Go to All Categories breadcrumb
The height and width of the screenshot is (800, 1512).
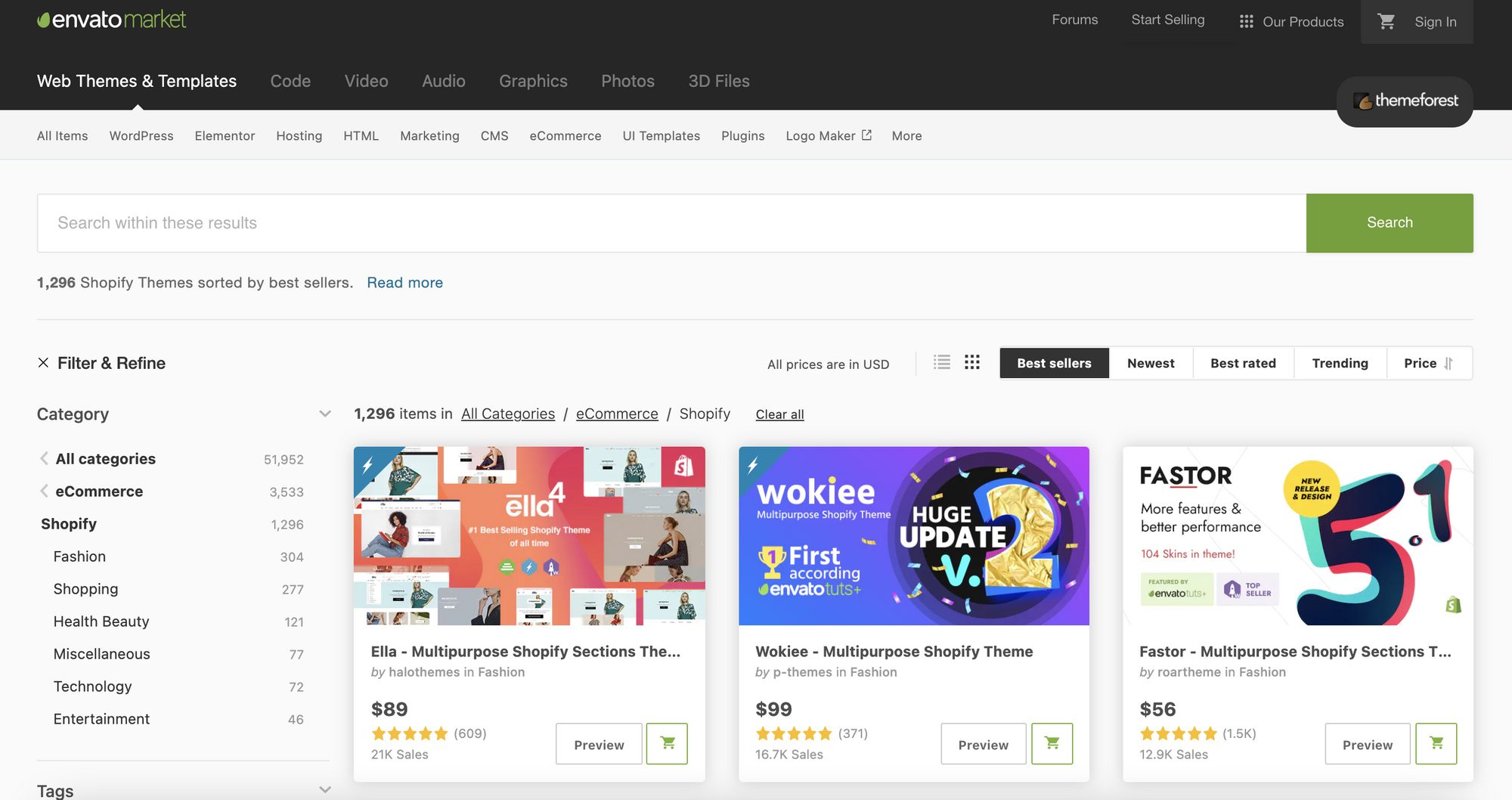[508, 414]
